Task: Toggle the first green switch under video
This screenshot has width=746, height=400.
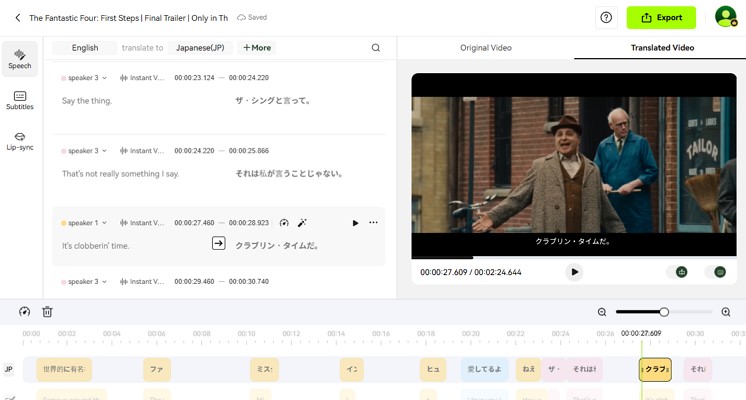Action: pyautogui.click(x=677, y=272)
